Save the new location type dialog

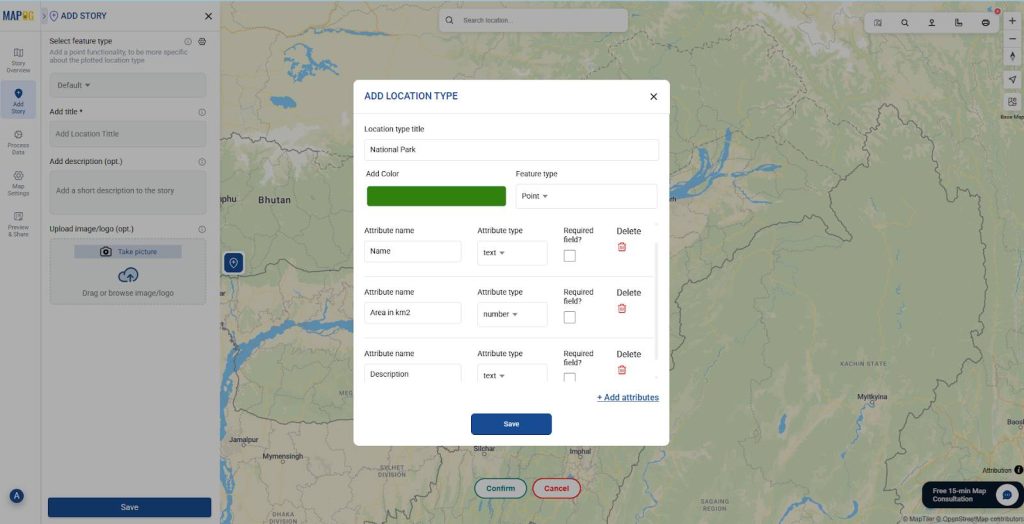(x=511, y=424)
